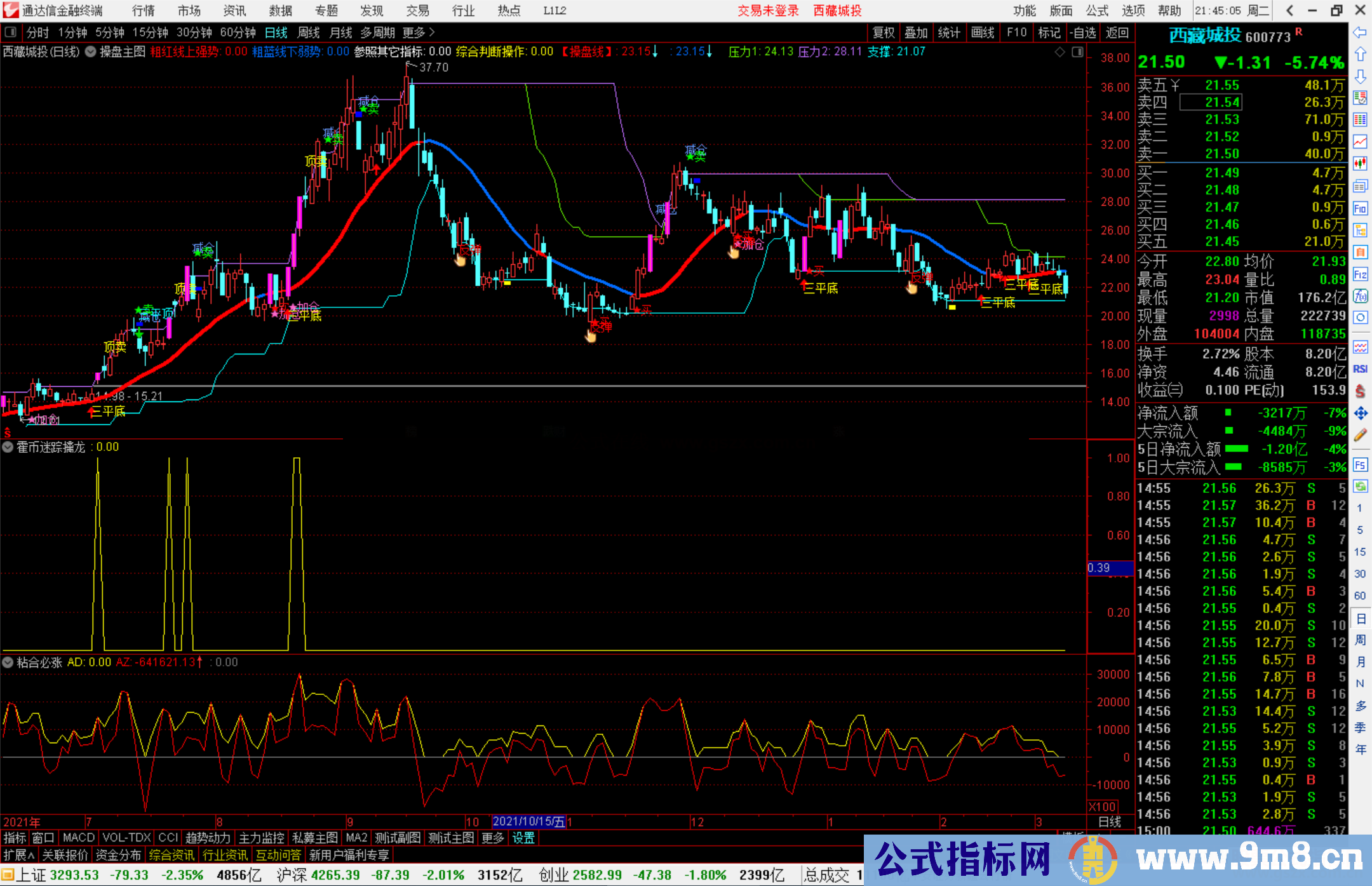Open the 自选 dropdown in chart toolbar
Screen dimensions: 1372x886
click(x=1082, y=32)
